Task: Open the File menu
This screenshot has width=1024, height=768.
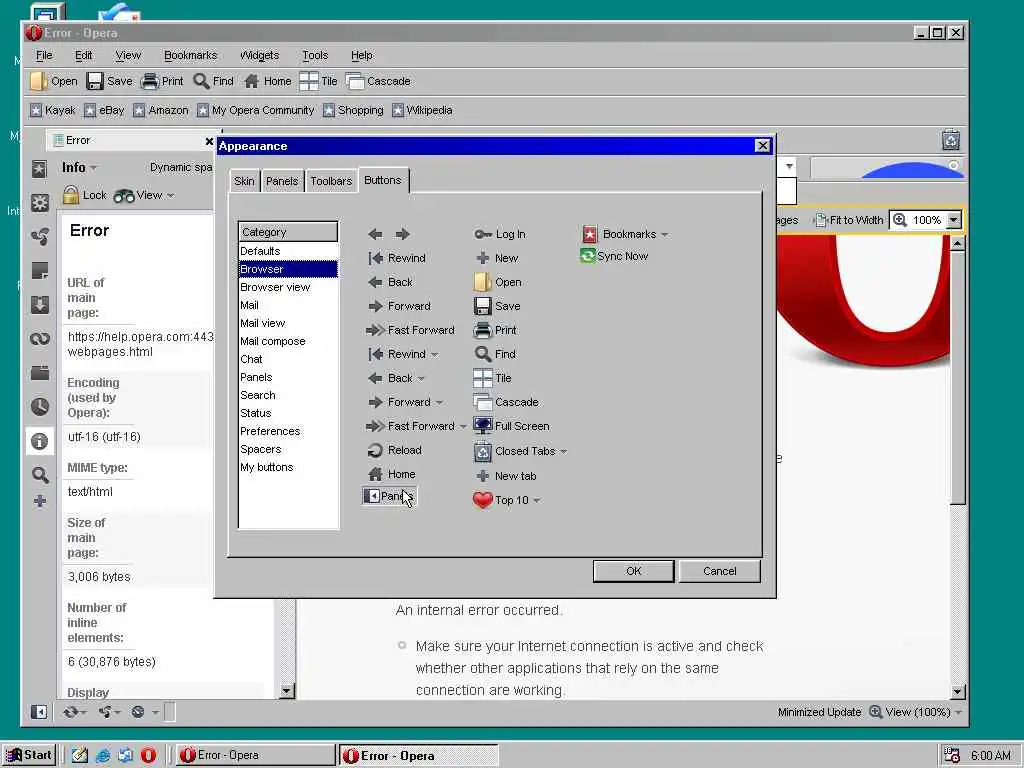Action: [44, 56]
